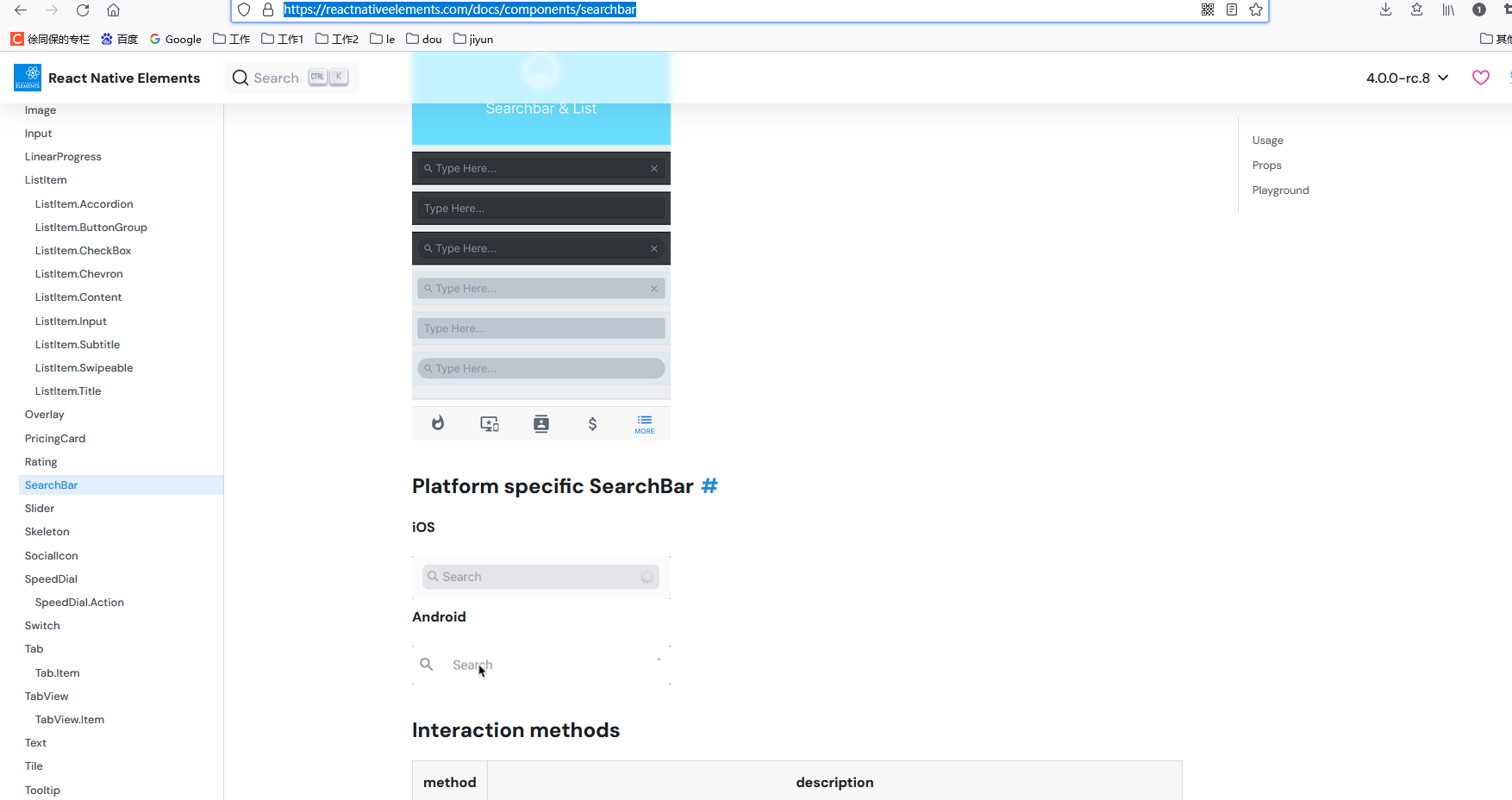The width and height of the screenshot is (1512, 800).
Task: Open the QR code icon in address bar
Action: tap(1208, 9)
